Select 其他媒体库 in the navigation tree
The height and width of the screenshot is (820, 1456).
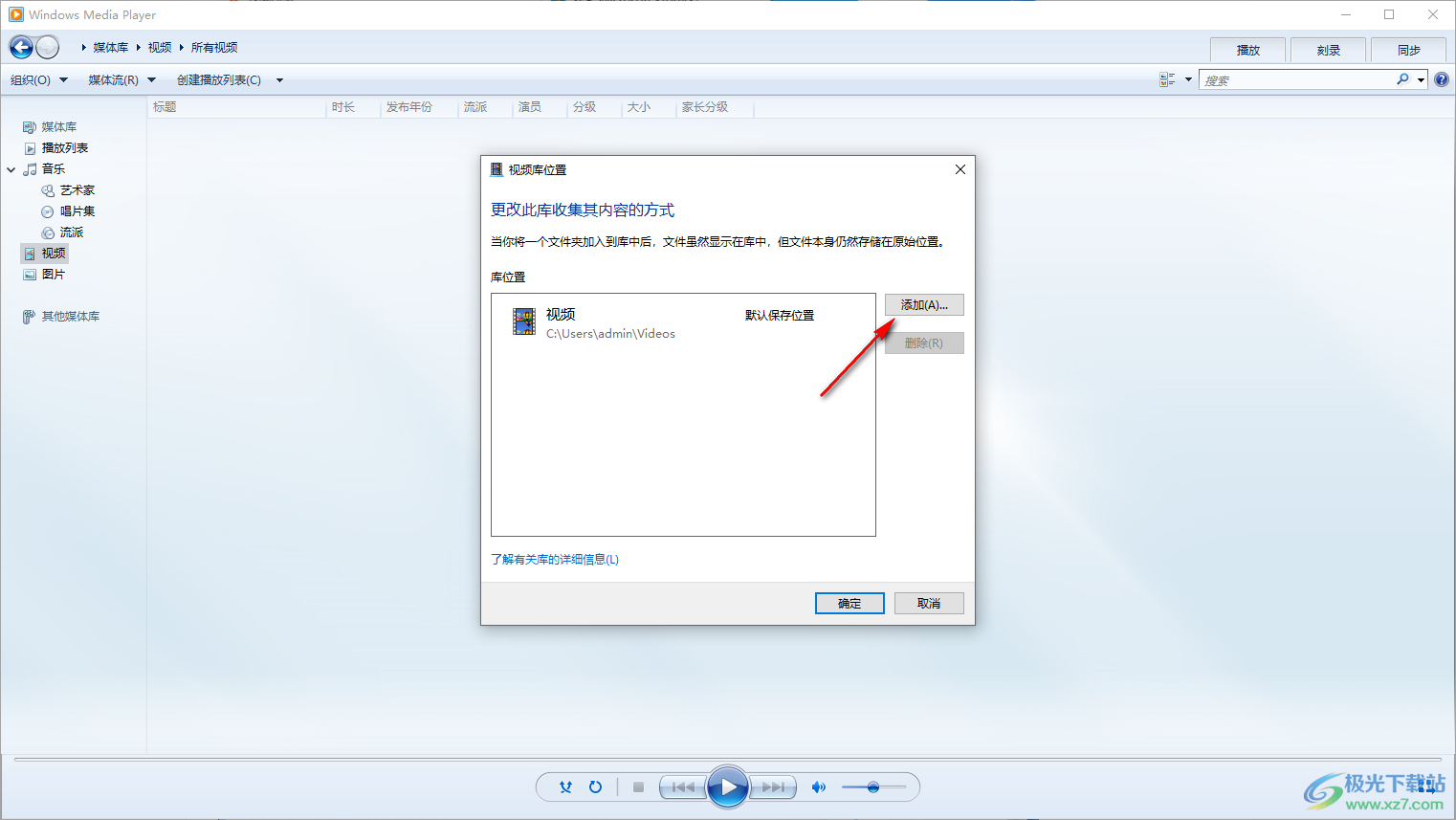70,317
